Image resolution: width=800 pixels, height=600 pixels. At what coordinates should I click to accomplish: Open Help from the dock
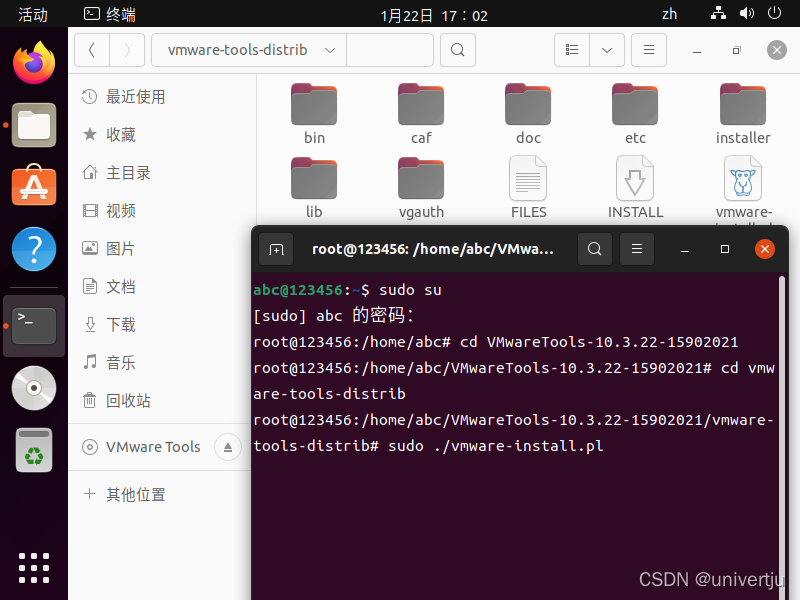(x=34, y=249)
